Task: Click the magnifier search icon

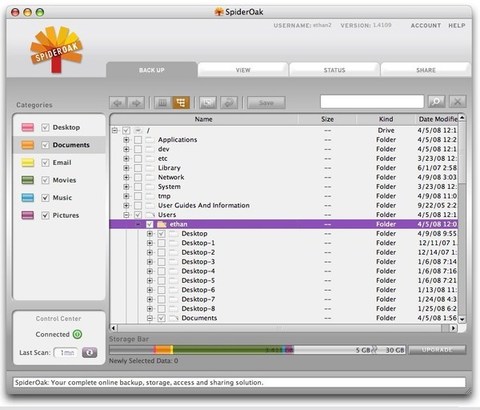Action: pyautogui.click(x=436, y=102)
